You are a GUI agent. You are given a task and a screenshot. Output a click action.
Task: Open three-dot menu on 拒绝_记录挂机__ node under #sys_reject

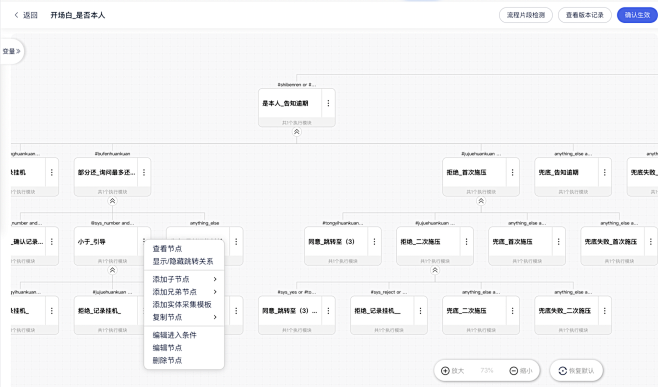tap(420, 311)
